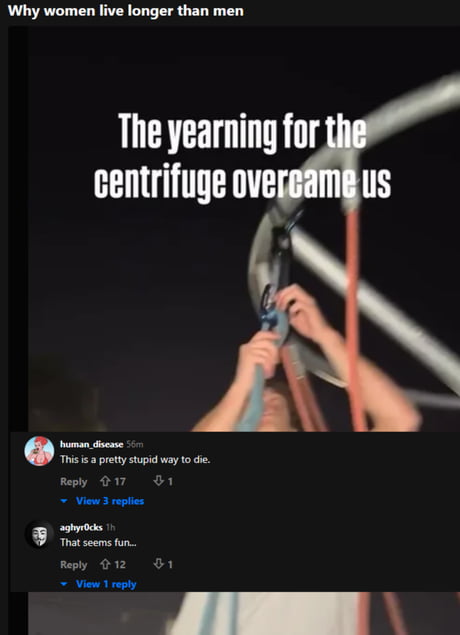Click the video preview below the comments
Image resolution: width=460 pixels, height=635 pixels.
point(244,614)
